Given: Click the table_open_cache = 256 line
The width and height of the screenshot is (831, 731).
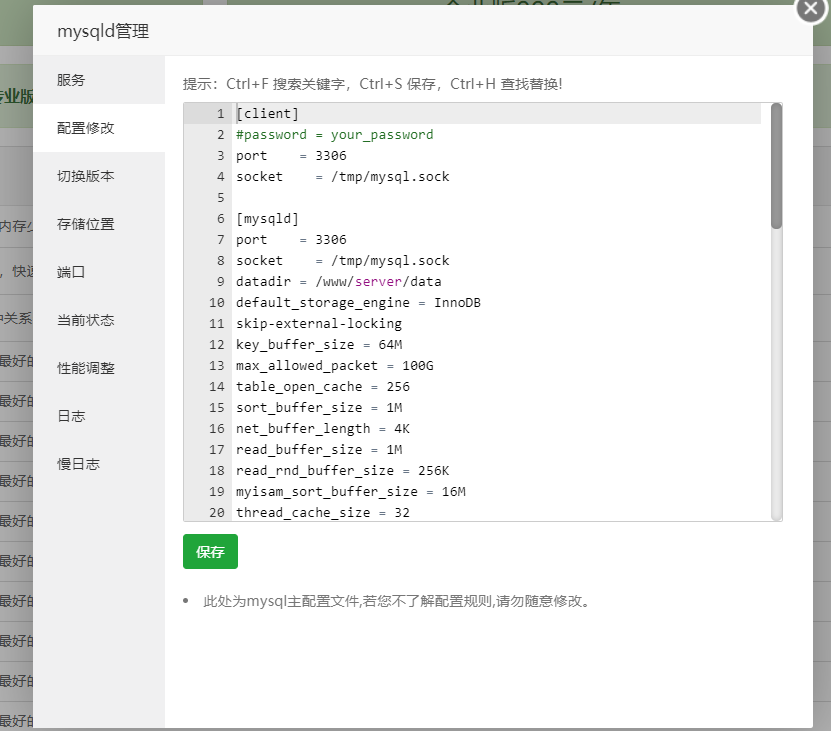Looking at the screenshot, I should [323, 386].
